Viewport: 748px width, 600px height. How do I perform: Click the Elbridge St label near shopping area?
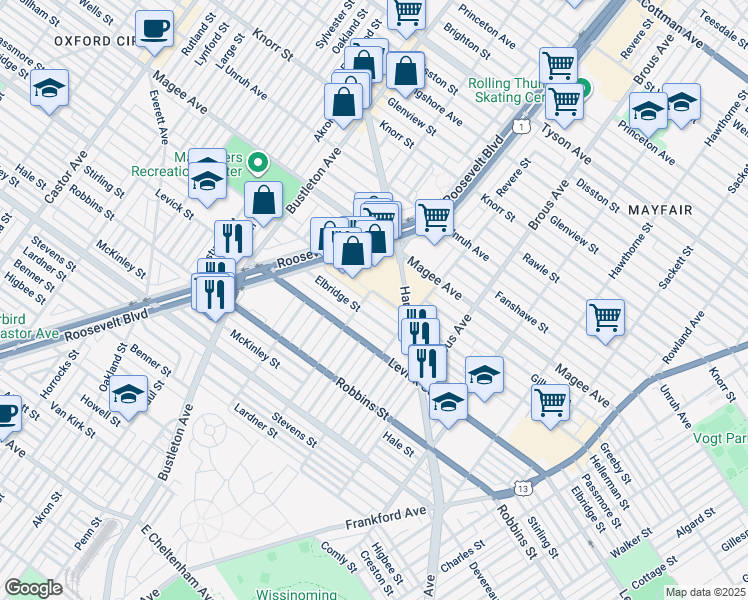pos(337,293)
